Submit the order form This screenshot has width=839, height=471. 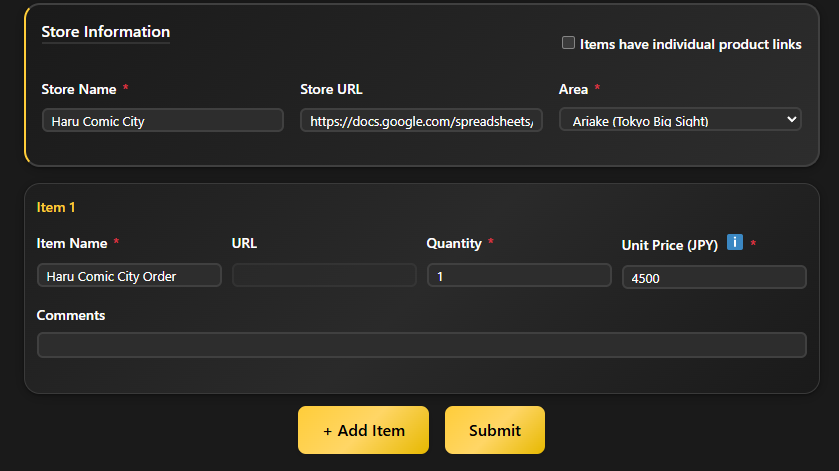(495, 430)
